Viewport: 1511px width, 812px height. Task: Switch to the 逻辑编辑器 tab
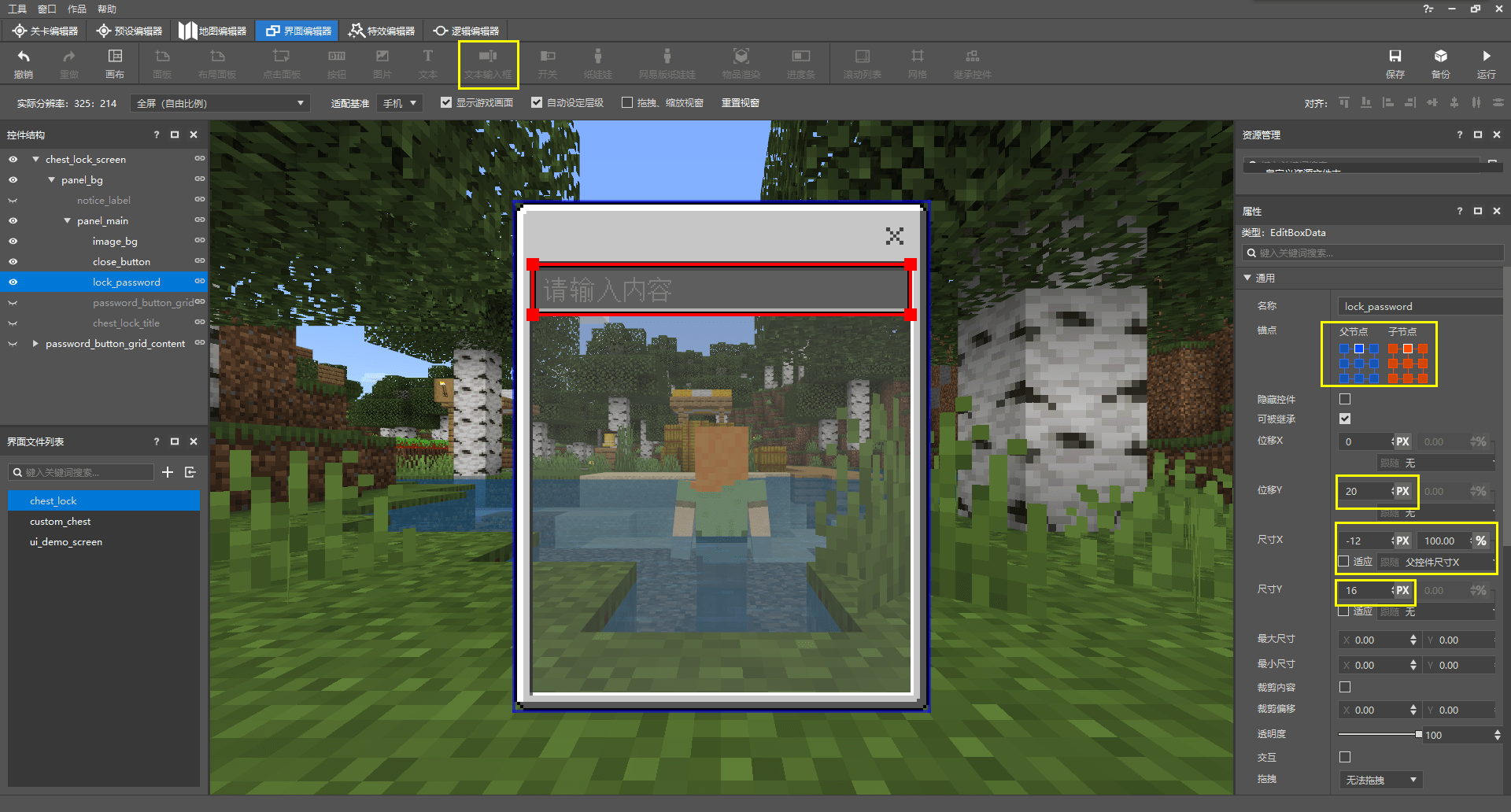[x=466, y=31]
